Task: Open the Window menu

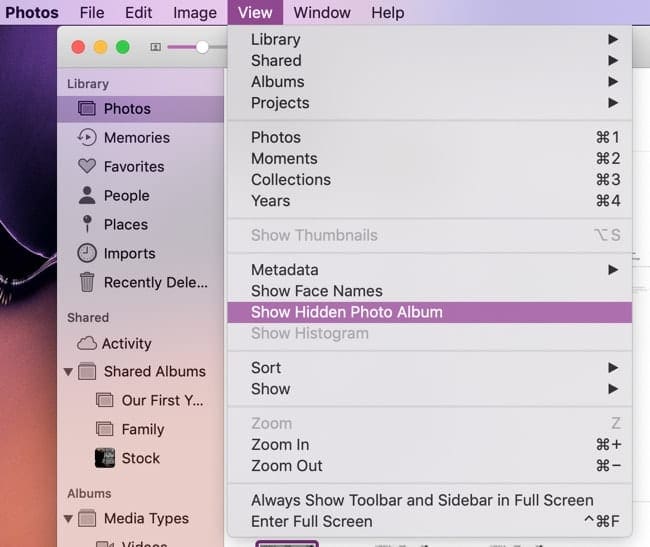Action: tap(322, 12)
